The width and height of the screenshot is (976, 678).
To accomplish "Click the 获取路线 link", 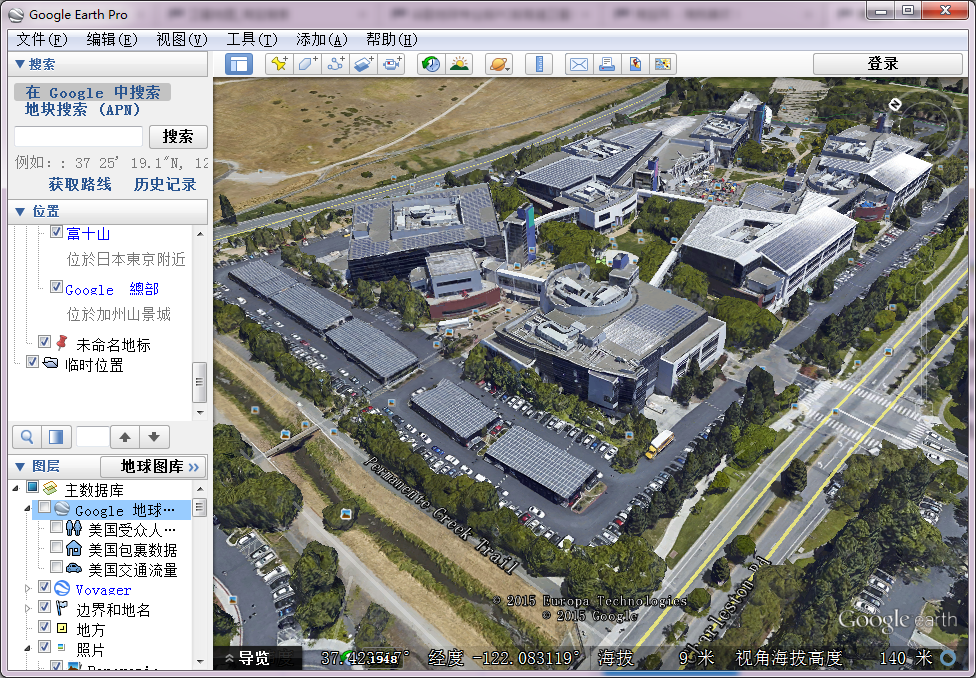I will (x=80, y=184).
